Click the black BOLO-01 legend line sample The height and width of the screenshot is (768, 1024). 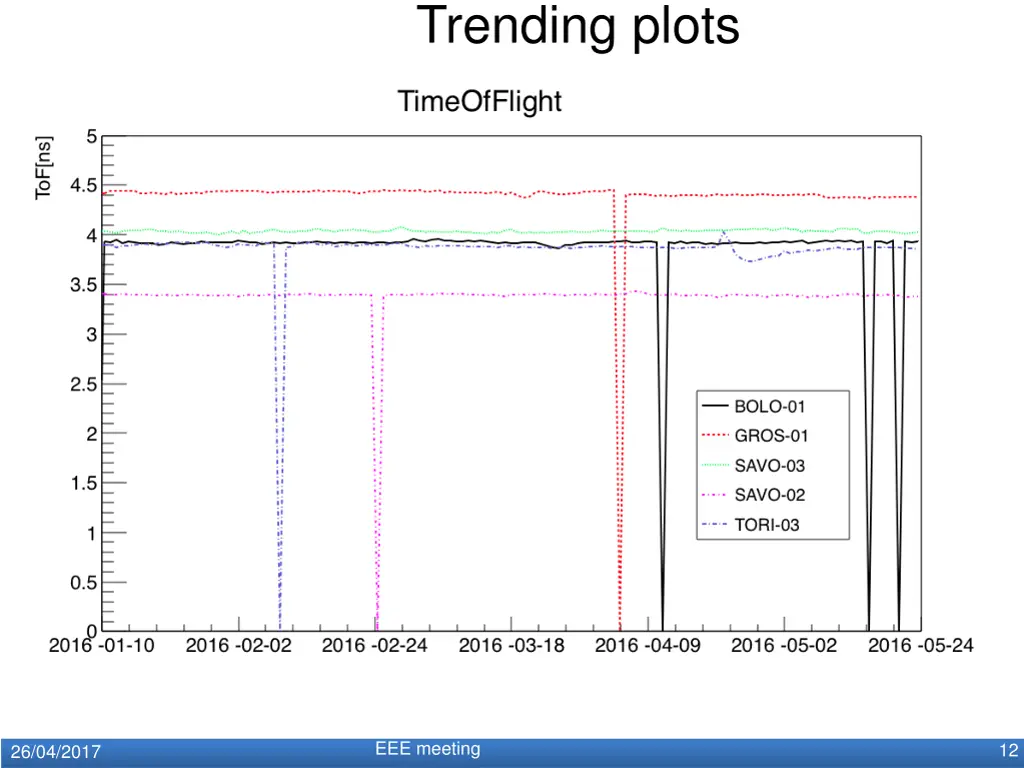click(x=714, y=406)
